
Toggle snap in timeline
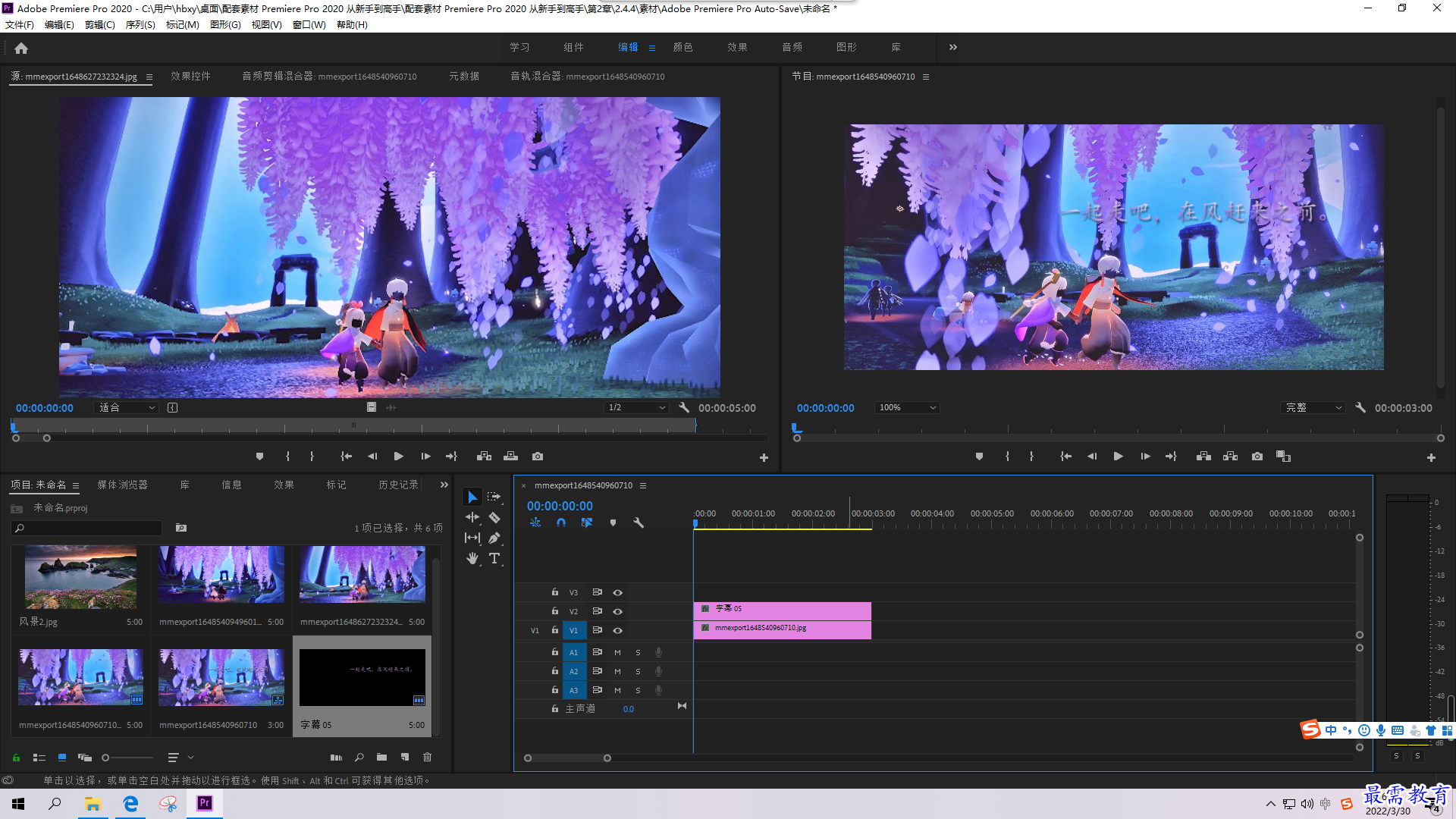click(x=561, y=522)
